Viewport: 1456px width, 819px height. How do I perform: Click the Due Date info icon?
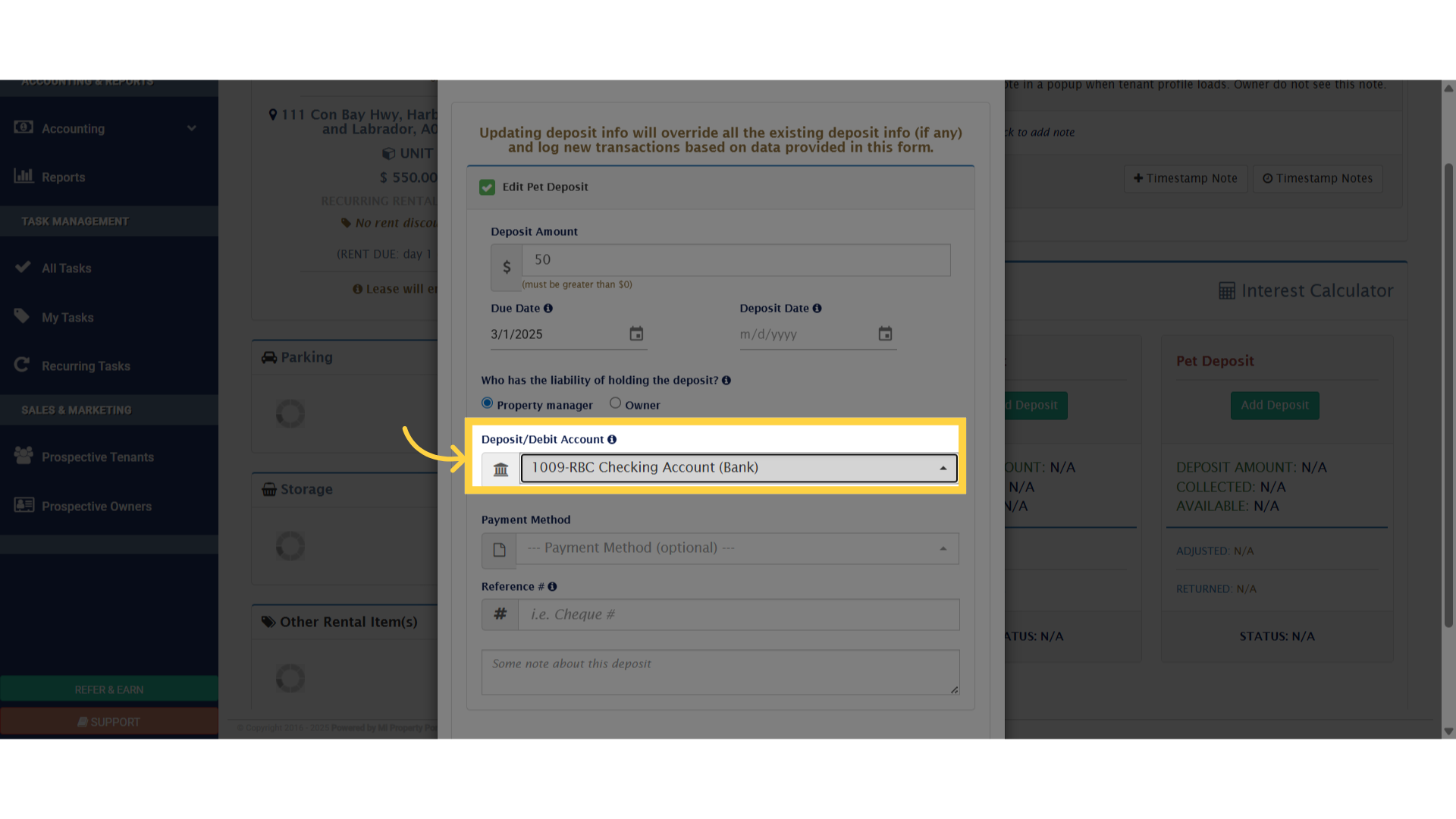pyautogui.click(x=548, y=308)
